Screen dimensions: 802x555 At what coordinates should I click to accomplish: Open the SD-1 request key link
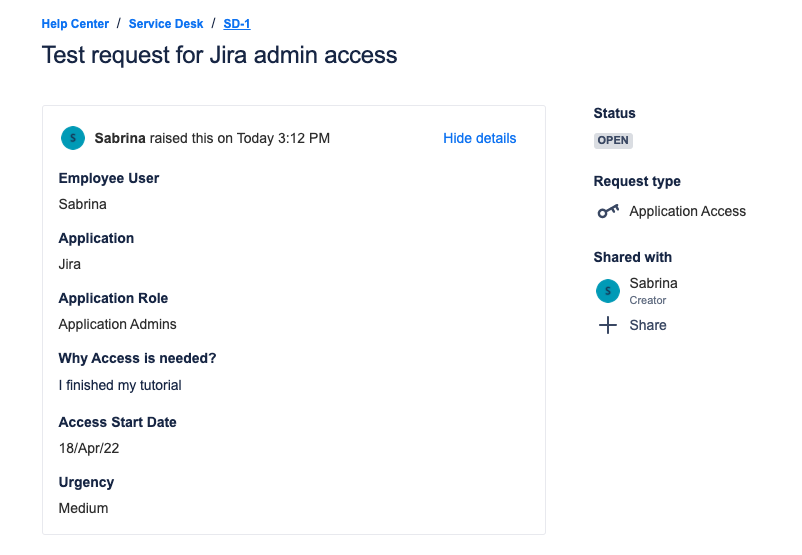tap(237, 24)
